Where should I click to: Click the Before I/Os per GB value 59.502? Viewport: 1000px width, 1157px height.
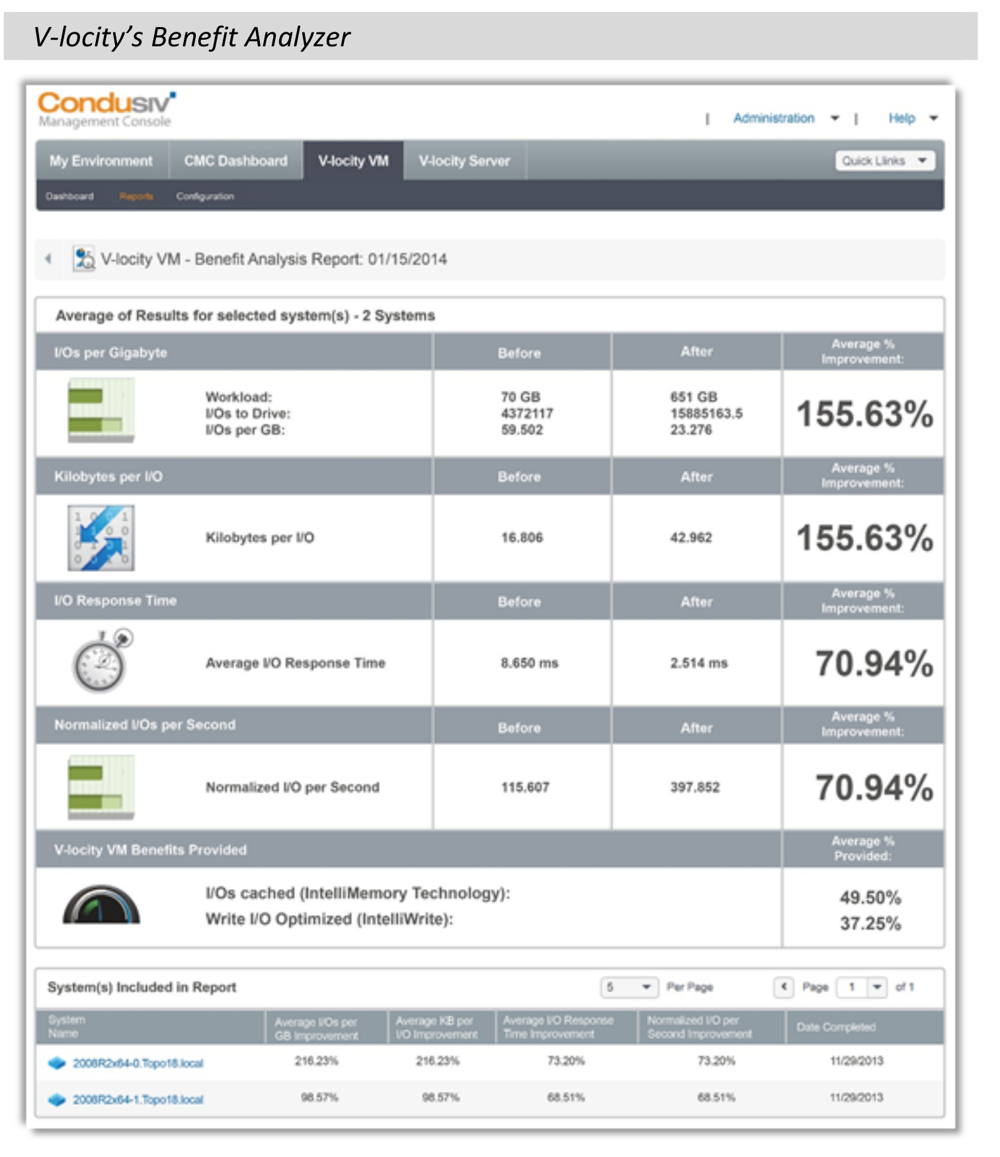(x=522, y=429)
